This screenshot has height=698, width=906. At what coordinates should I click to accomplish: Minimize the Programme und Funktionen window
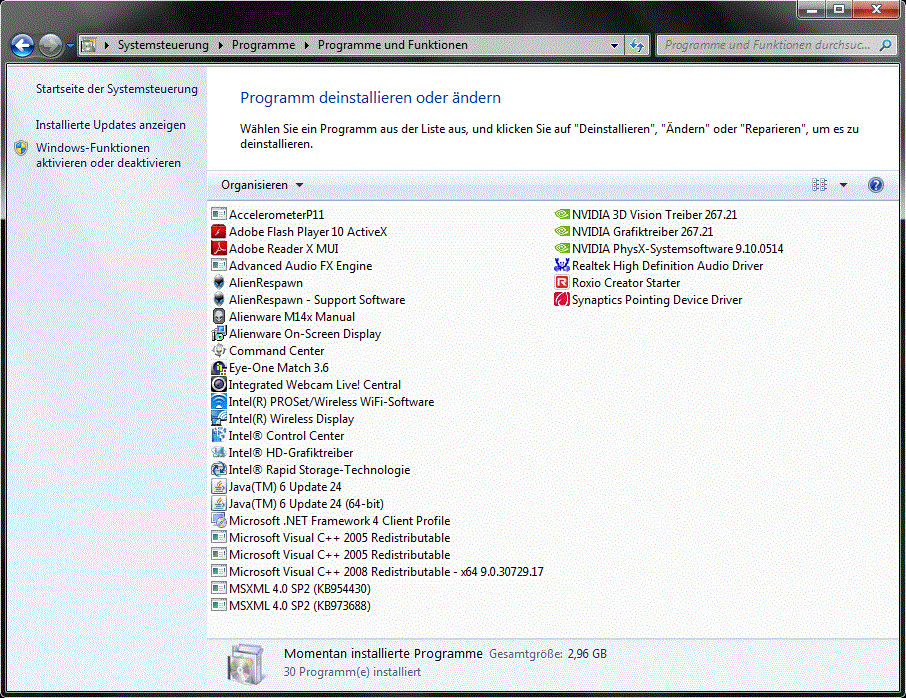coord(812,10)
